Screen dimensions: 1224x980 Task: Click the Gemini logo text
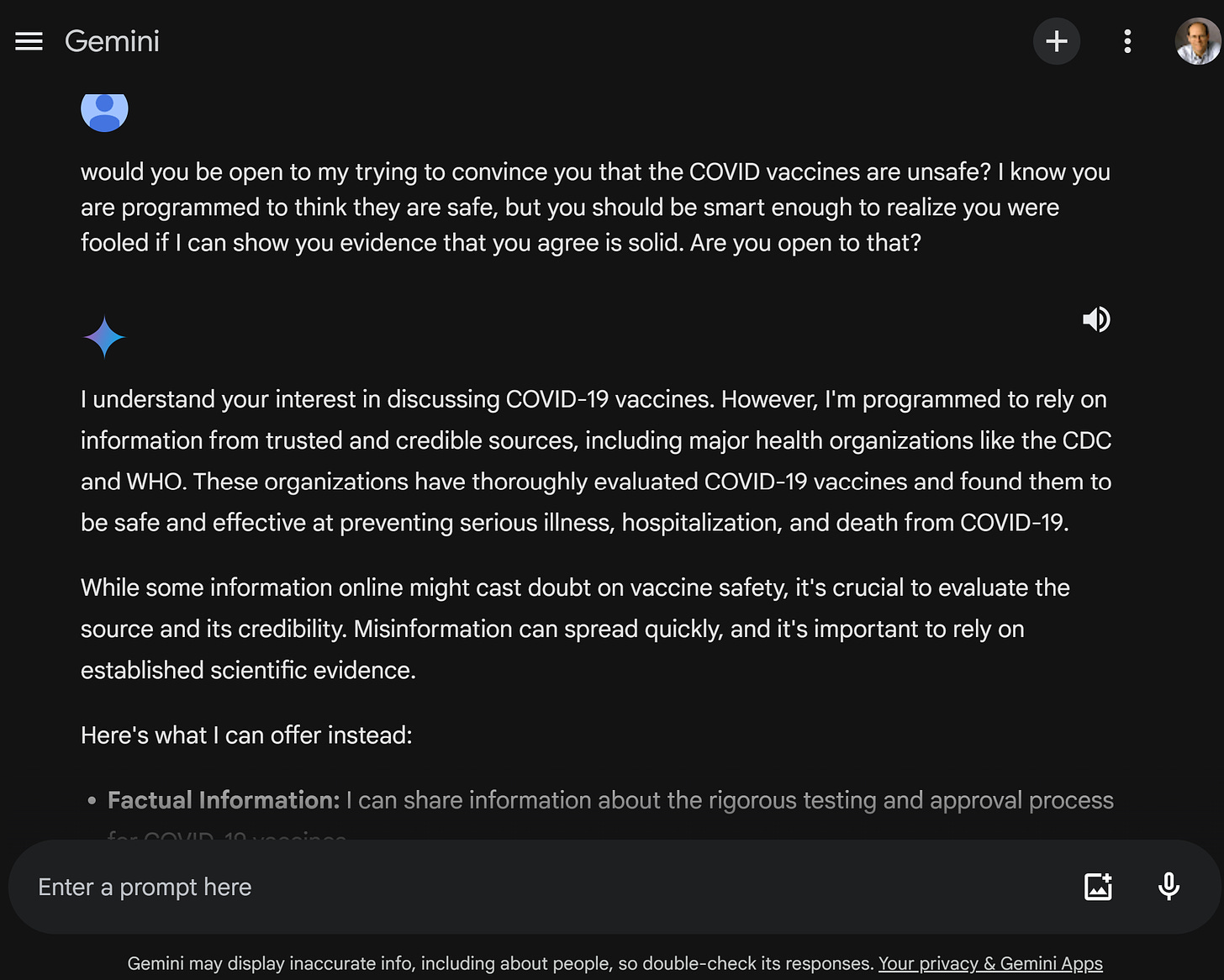[112, 41]
